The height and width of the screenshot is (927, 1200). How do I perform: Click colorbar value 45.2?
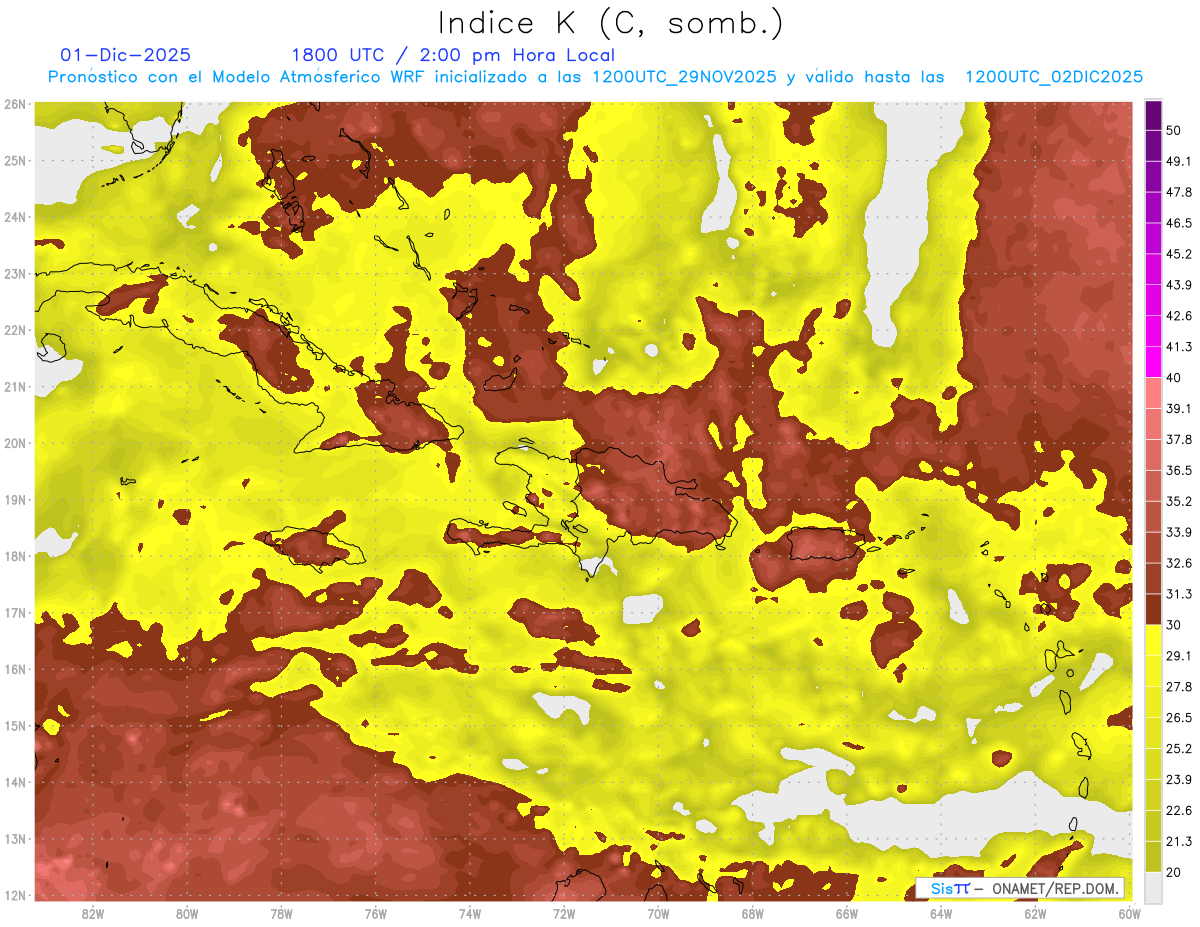1178,253
